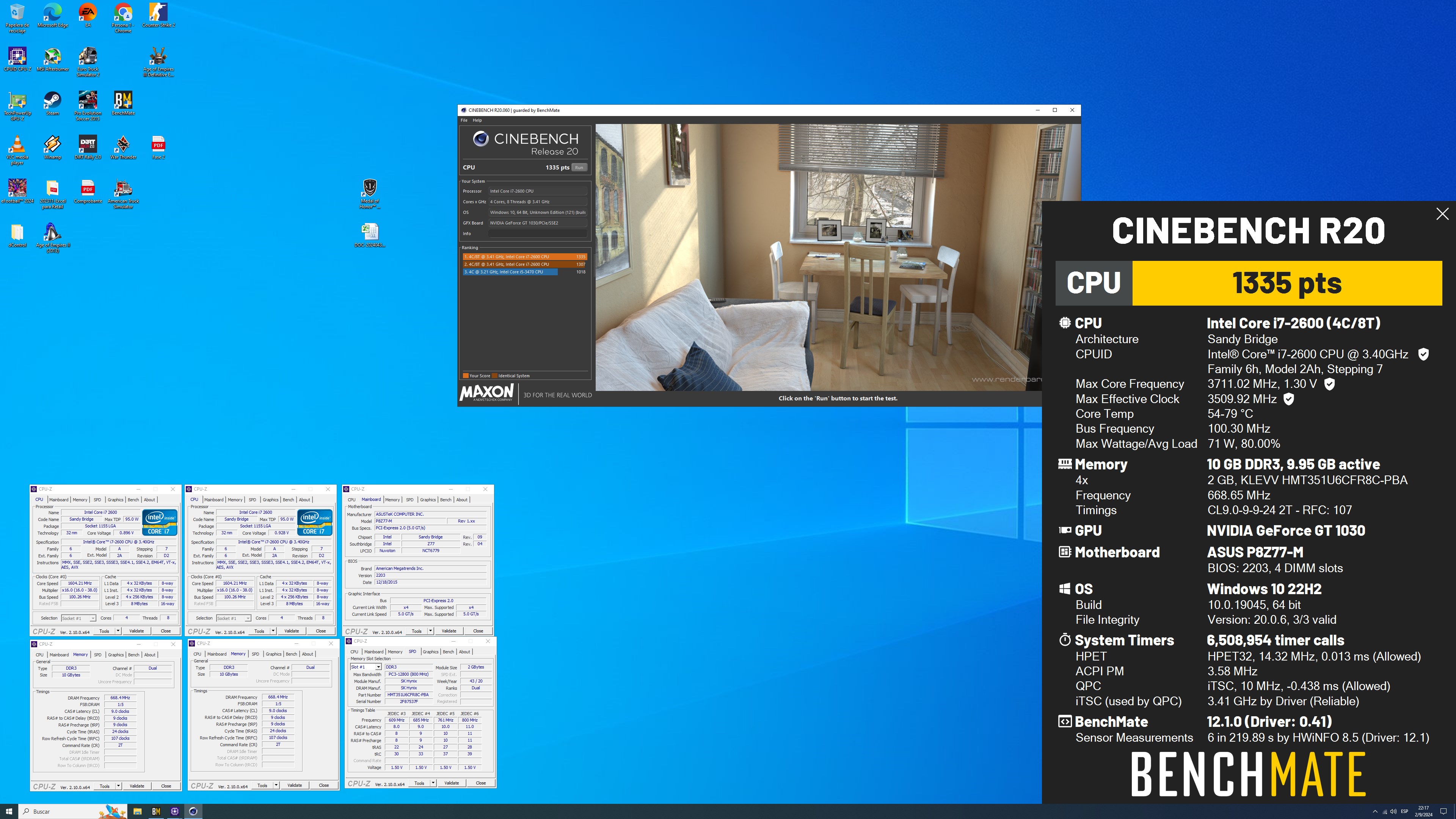
Task: Open the Tools dropdown arrow in the Mainboard window
Action: click(x=430, y=631)
